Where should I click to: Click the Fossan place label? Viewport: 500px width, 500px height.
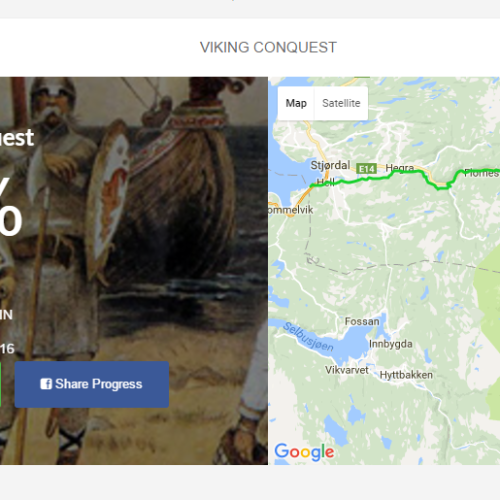pos(362,321)
